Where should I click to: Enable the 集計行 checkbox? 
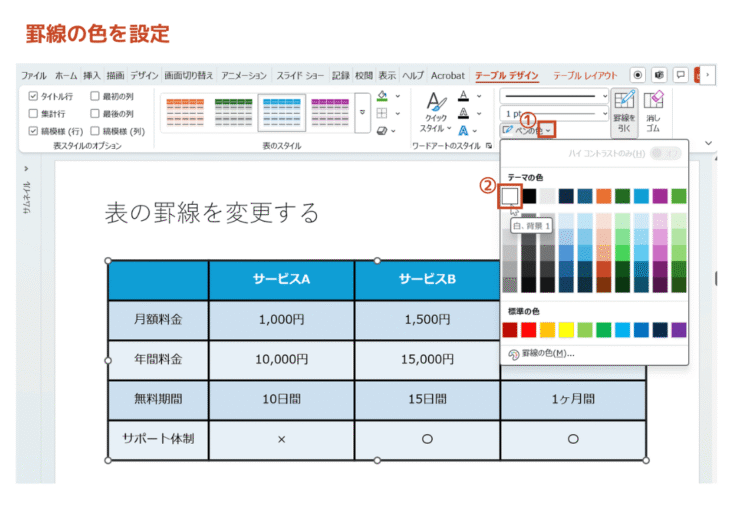[x=34, y=113]
